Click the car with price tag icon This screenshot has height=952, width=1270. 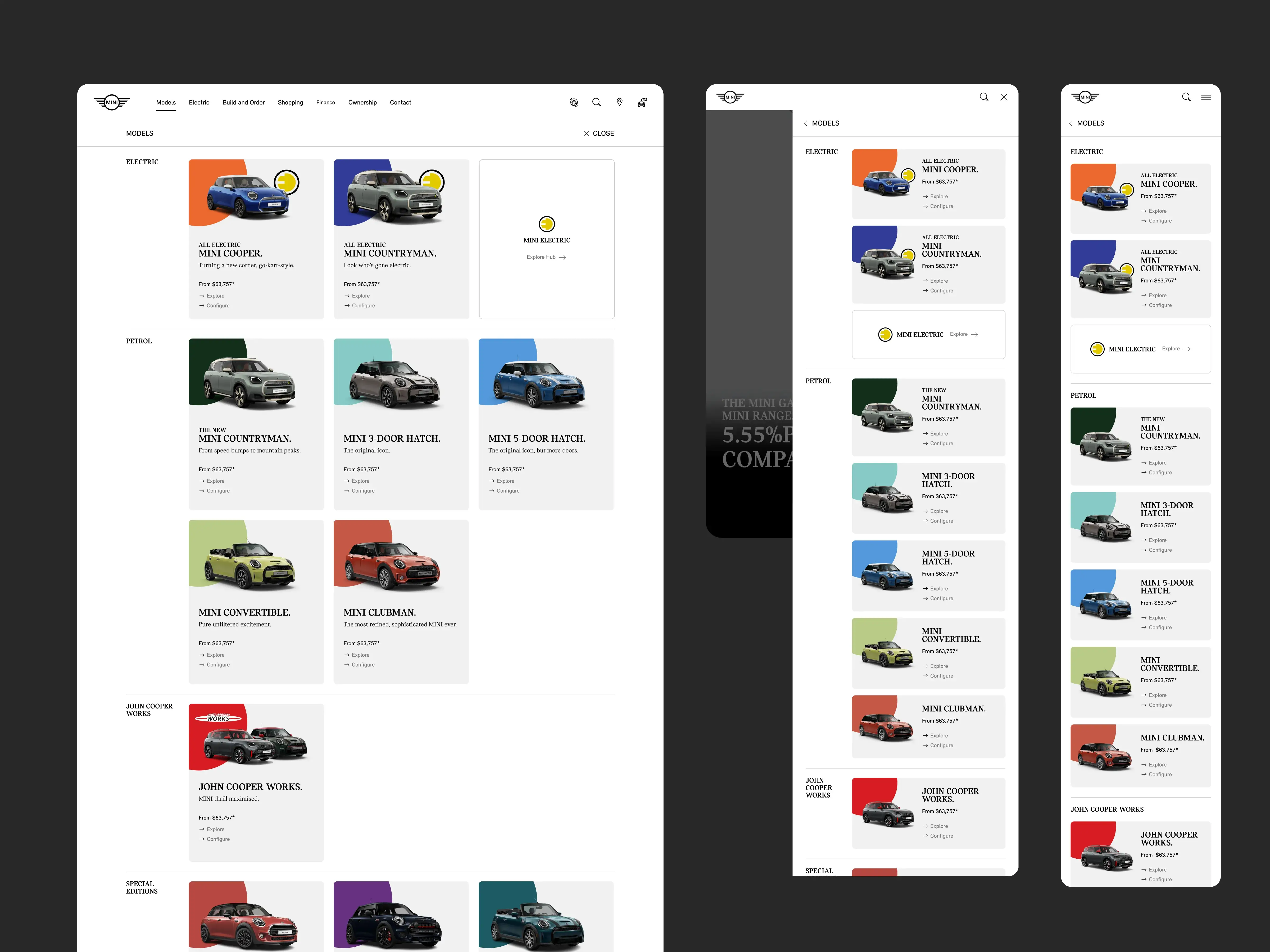[642, 103]
